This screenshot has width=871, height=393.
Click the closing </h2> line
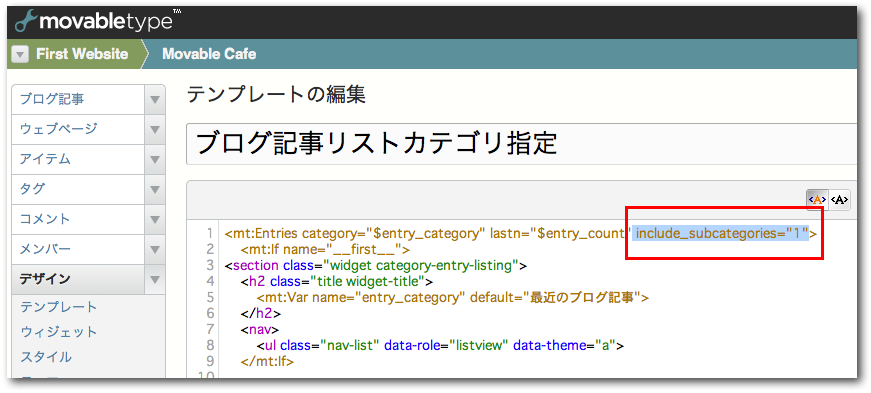(x=261, y=314)
